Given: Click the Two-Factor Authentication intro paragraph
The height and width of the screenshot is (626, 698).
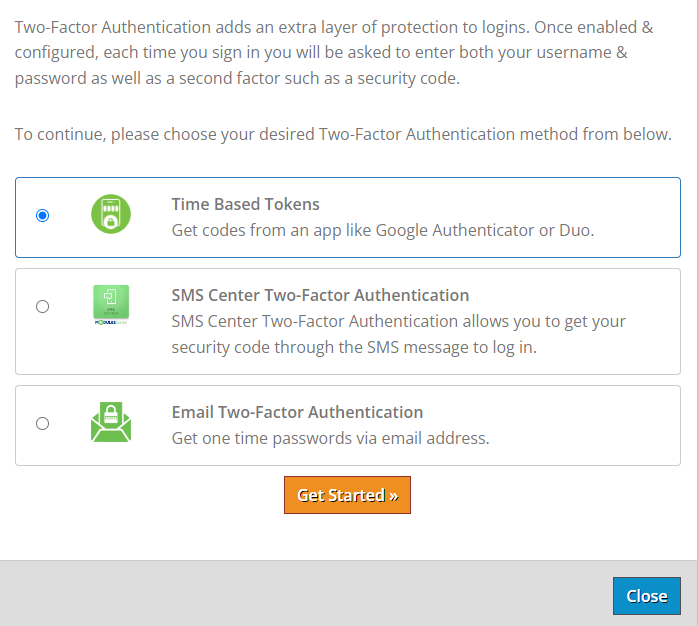Looking at the screenshot, I should pyautogui.click(x=320, y=51).
